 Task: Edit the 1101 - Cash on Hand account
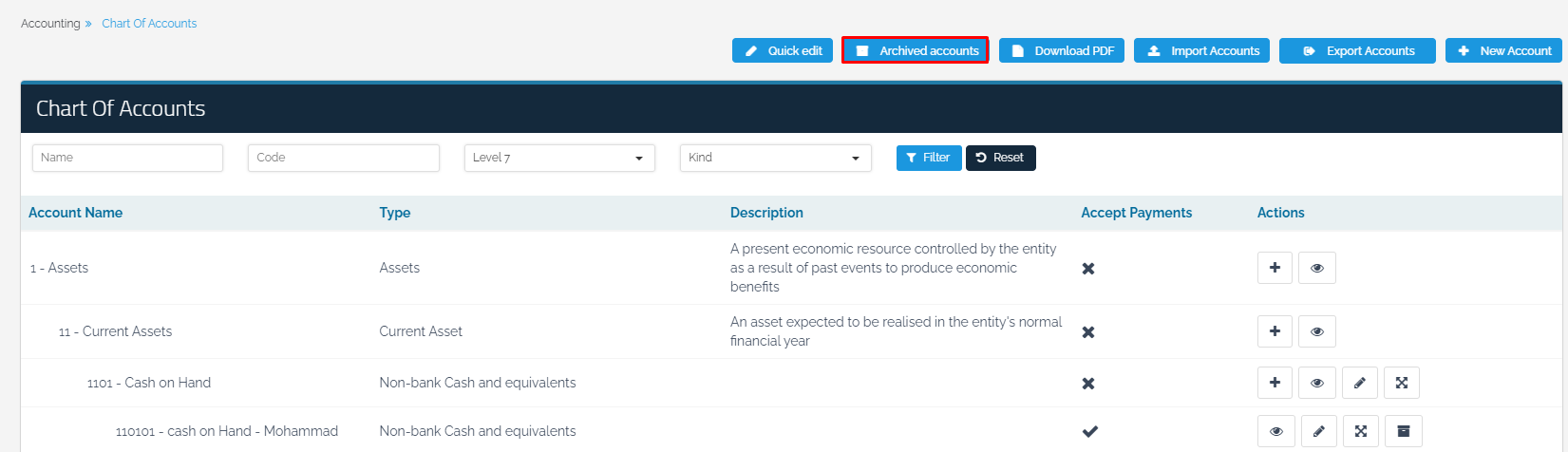[x=1359, y=383]
